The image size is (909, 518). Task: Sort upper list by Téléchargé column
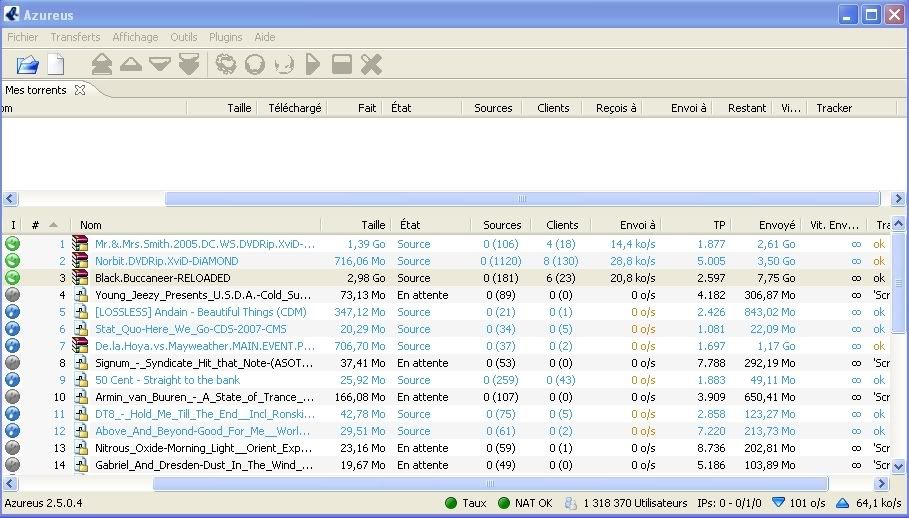[294, 108]
